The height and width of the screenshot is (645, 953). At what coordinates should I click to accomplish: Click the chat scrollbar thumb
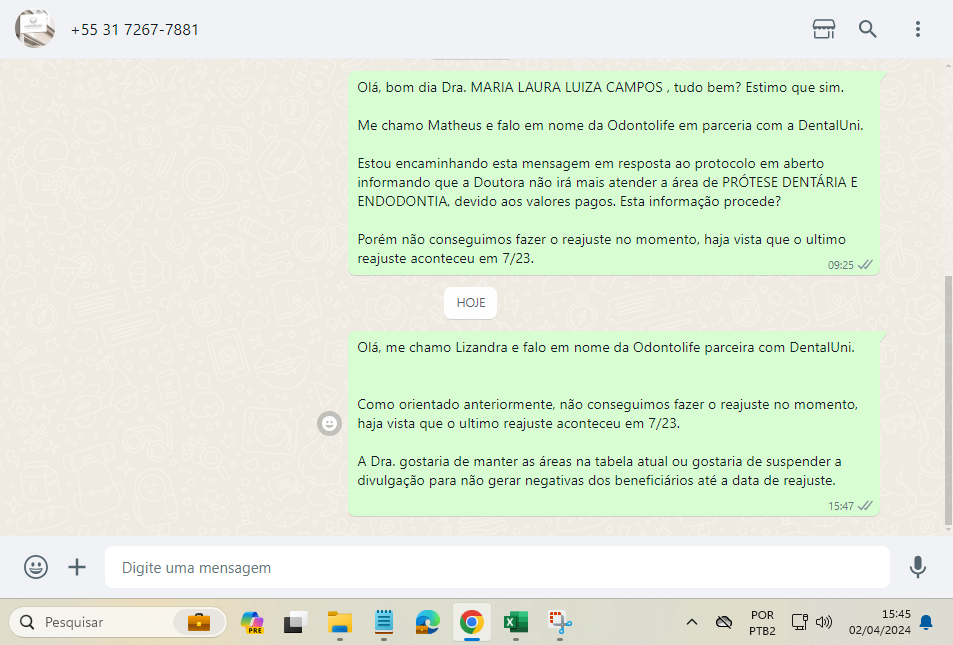pos(948,401)
